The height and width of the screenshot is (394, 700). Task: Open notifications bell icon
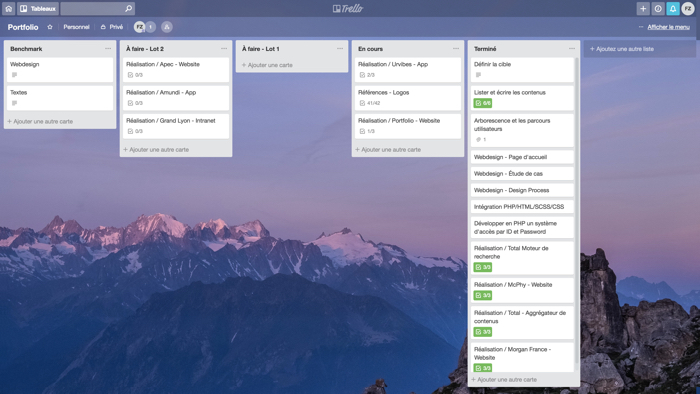click(673, 8)
